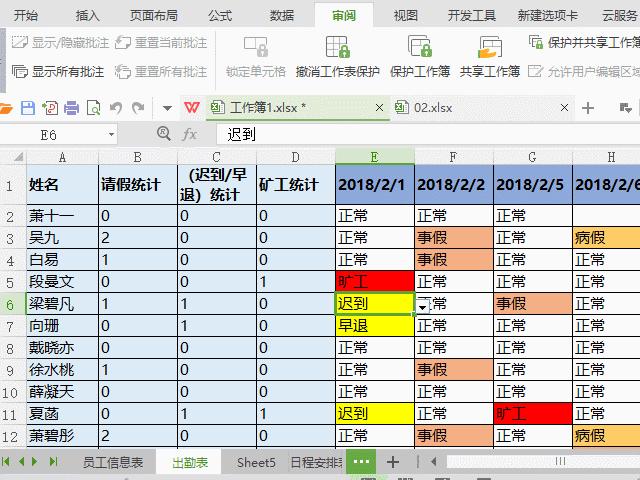Image resolution: width=640 pixels, height=480 pixels.
Task: Select the orange 病假 cell in row 3
Action: click(x=606, y=238)
